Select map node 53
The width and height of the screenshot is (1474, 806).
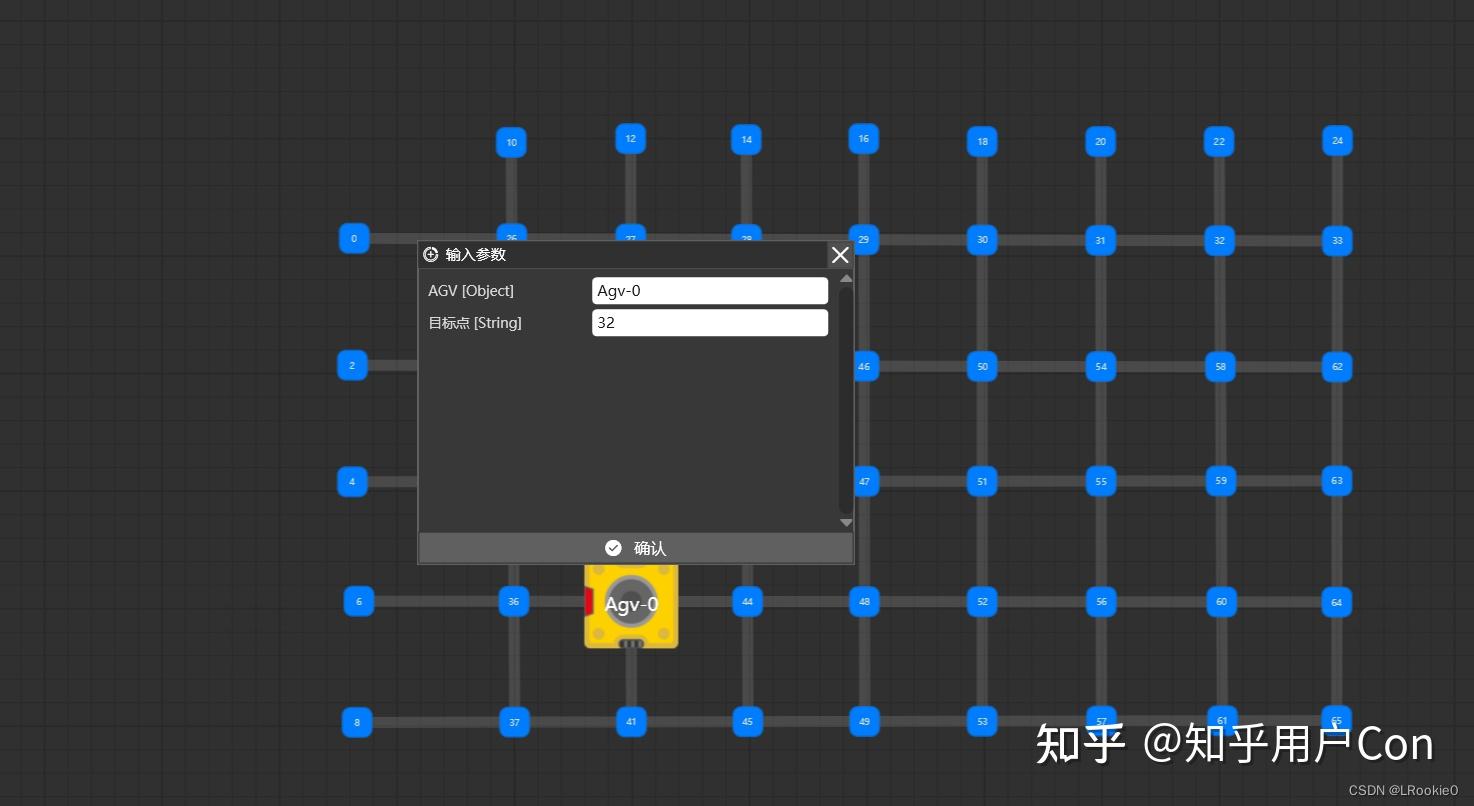click(x=982, y=721)
